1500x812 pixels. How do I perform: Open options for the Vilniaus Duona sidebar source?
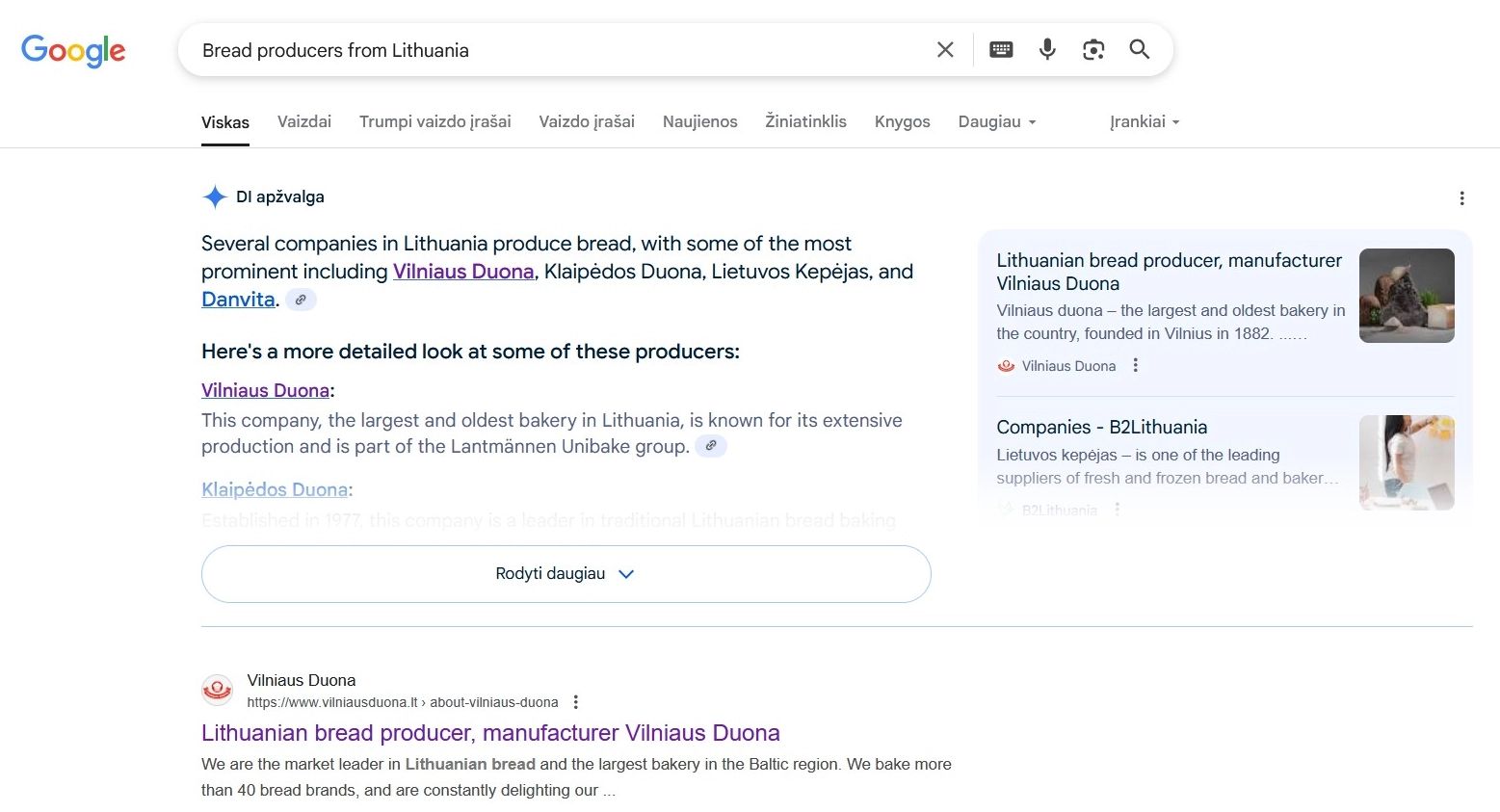pos(1135,365)
